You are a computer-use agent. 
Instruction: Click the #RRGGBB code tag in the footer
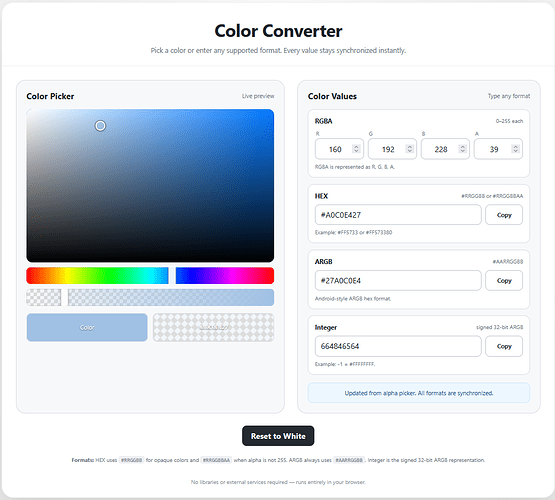131,460
